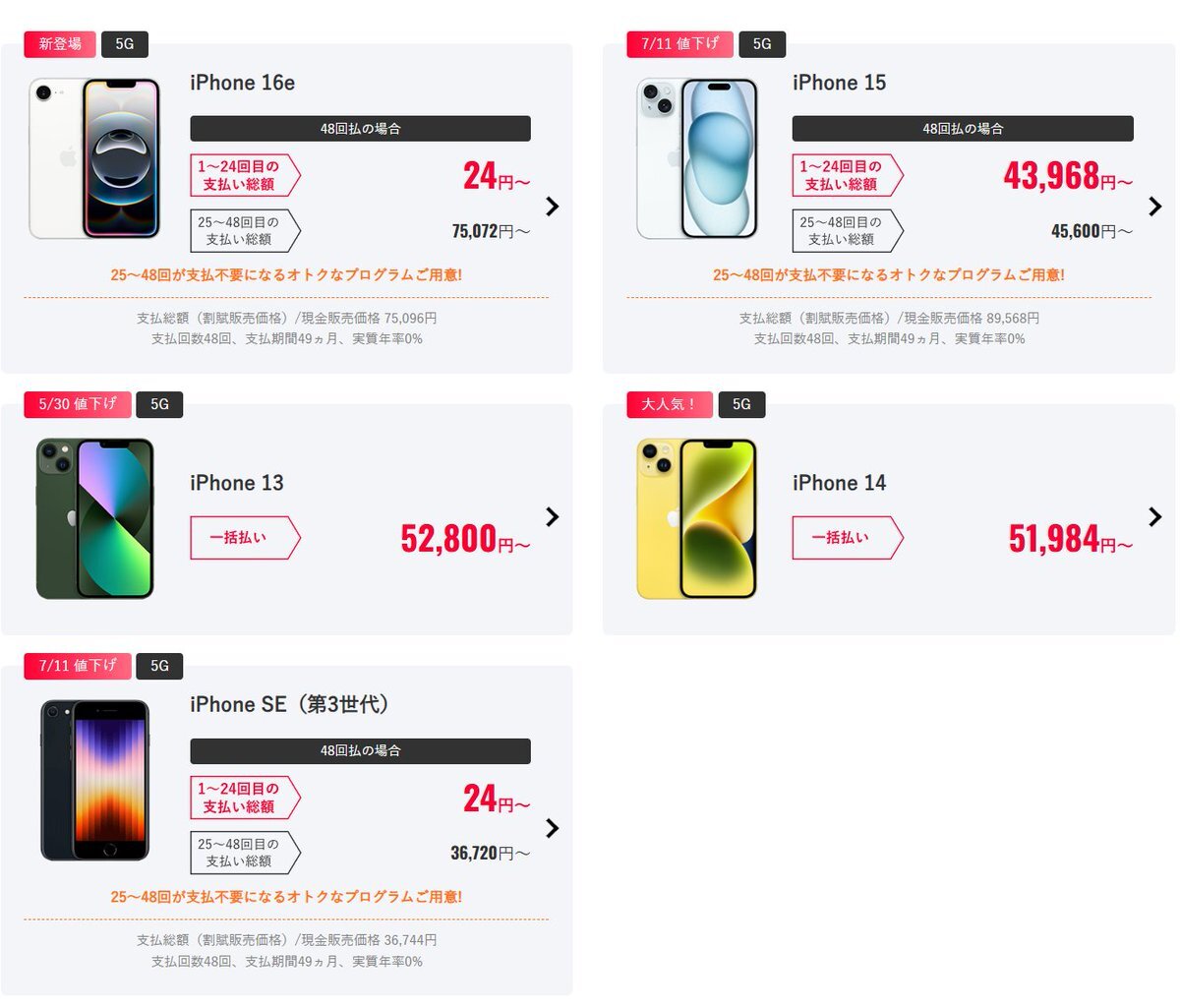Viewport: 1180px width, 1008px height.
Task: Select the black iPhone SE product image
Action: click(x=94, y=780)
